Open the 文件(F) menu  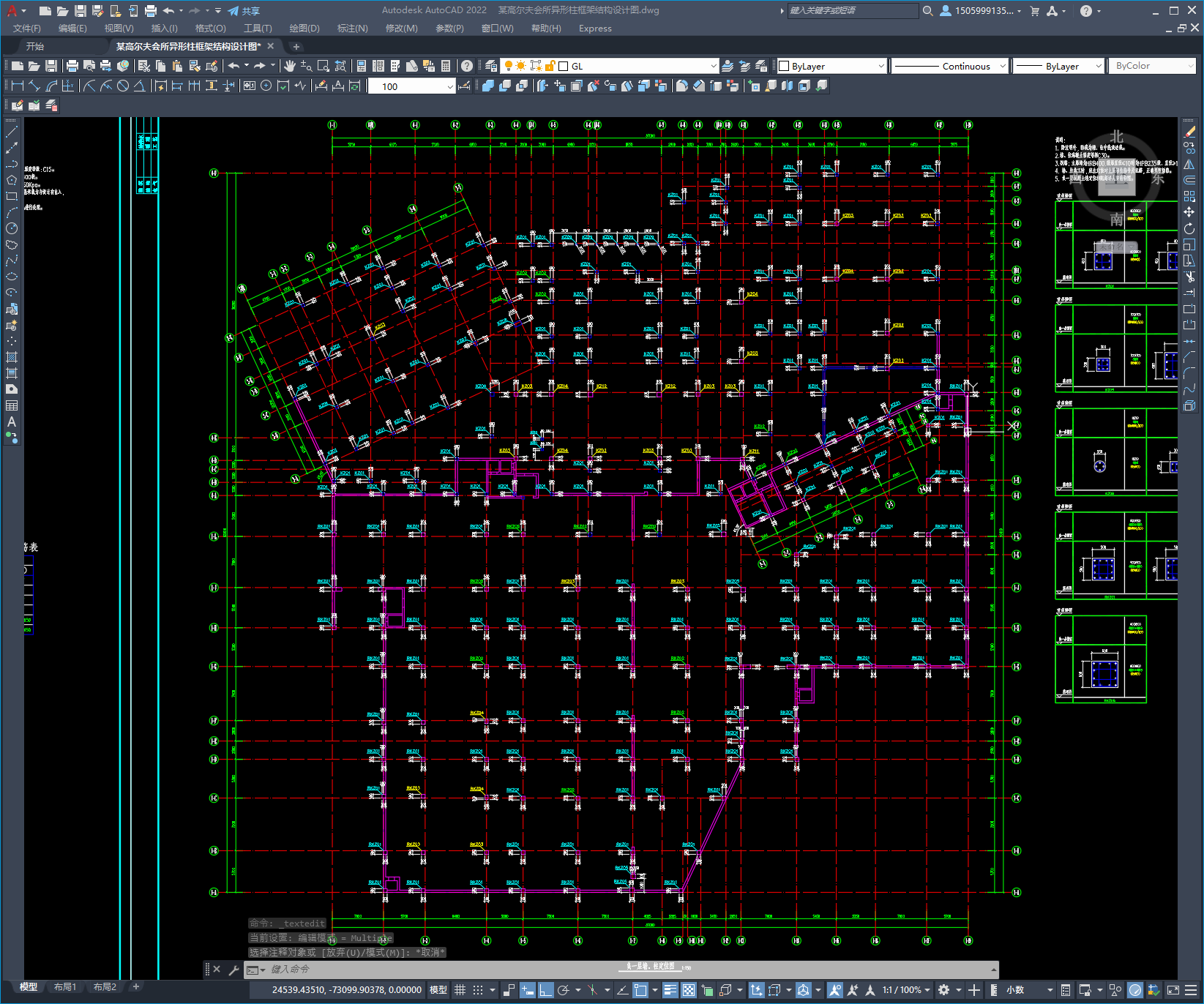pyautogui.click(x=27, y=29)
